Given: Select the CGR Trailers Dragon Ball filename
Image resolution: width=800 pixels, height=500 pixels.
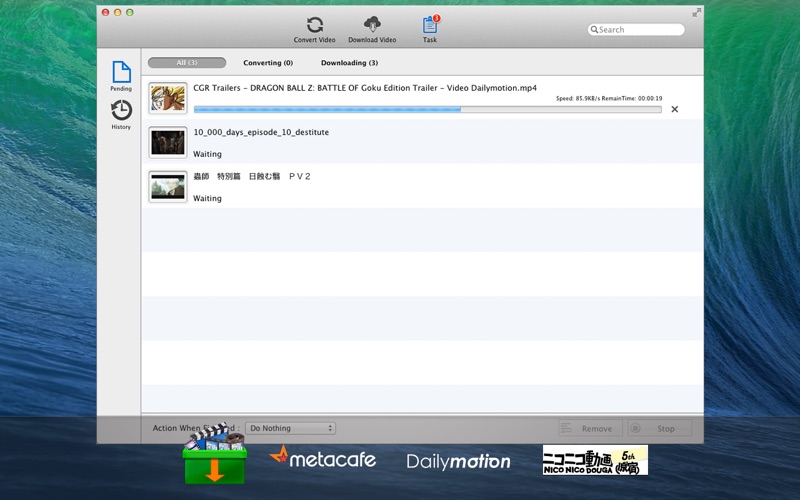Looking at the screenshot, I should [365, 88].
